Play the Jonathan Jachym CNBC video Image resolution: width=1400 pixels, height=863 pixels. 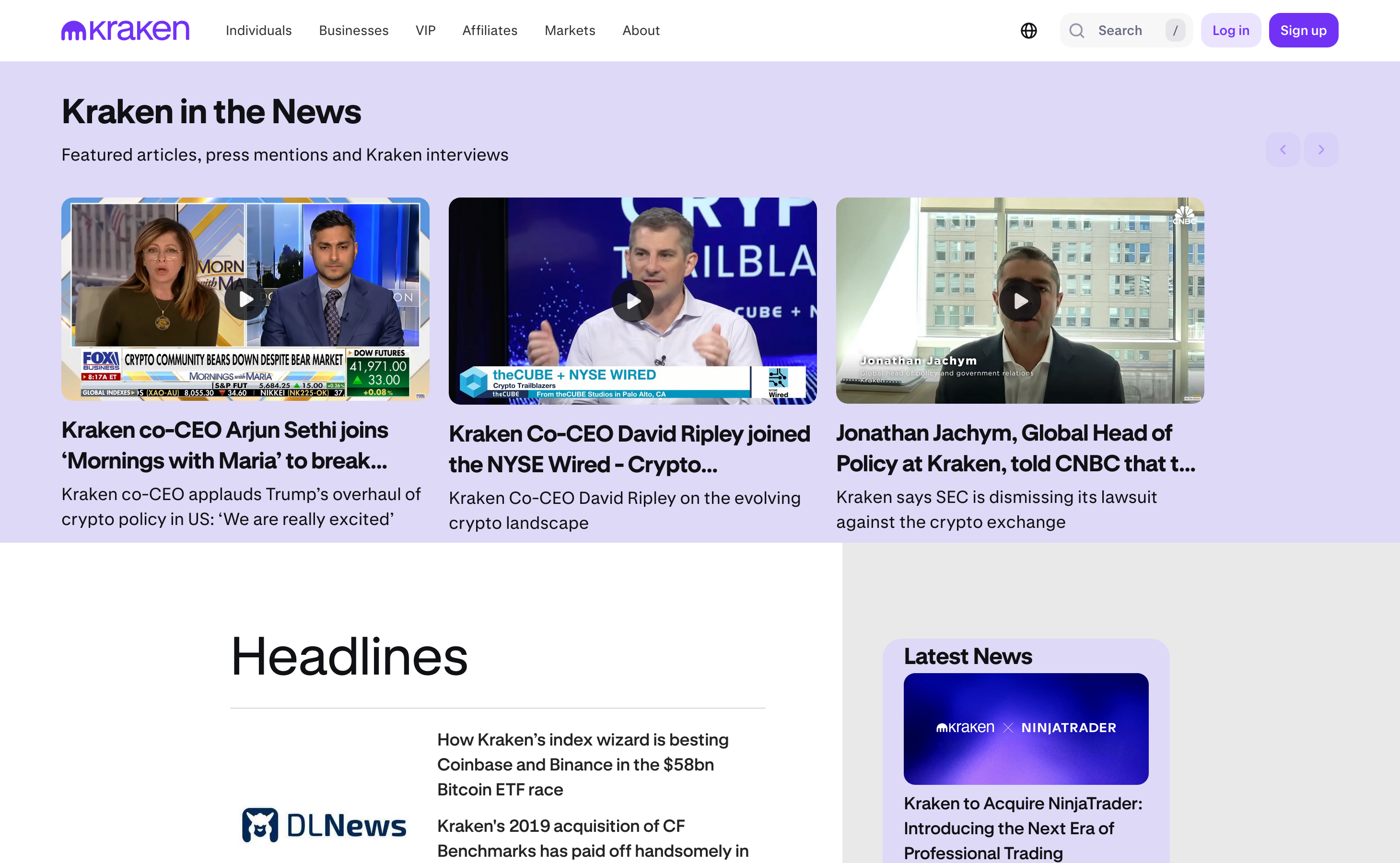pos(1020,300)
